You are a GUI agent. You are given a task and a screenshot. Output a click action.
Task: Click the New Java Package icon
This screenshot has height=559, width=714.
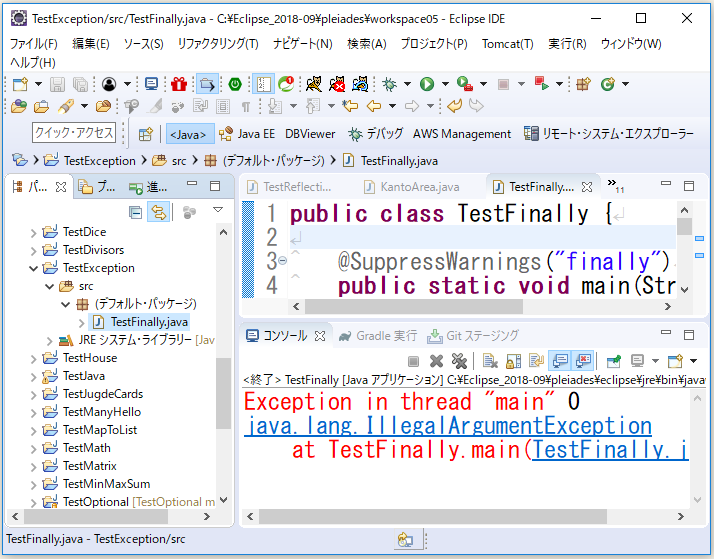(x=583, y=84)
